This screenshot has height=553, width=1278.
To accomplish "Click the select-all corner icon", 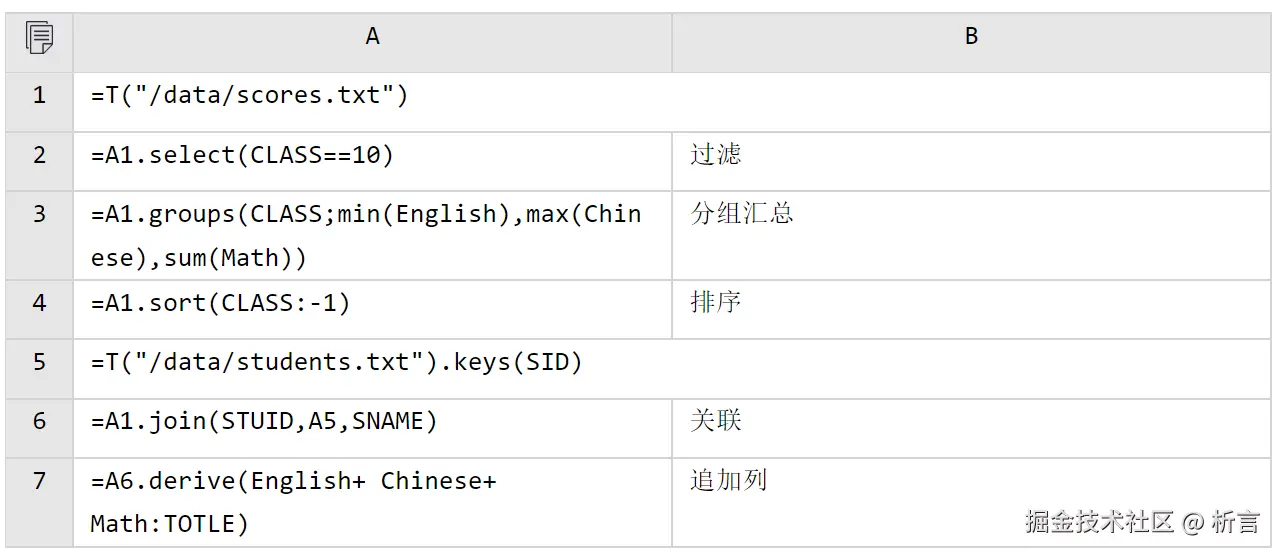I will pyautogui.click(x=39, y=38).
